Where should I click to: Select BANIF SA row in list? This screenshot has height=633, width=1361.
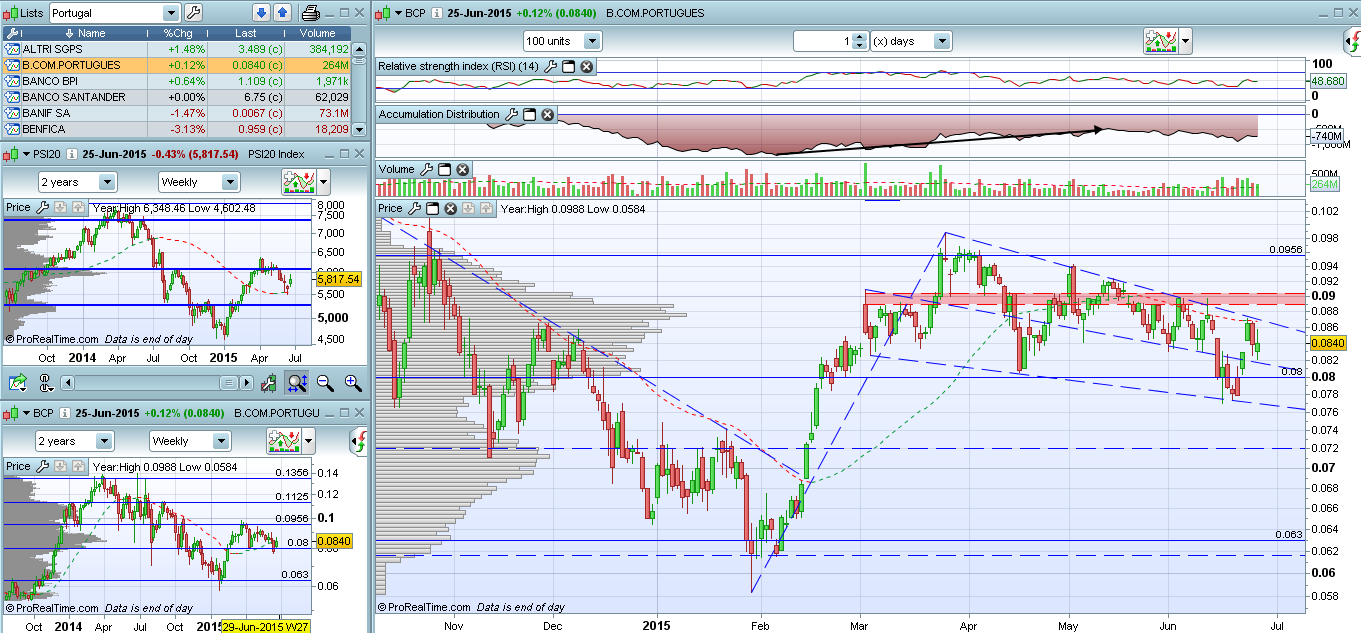point(177,113)
